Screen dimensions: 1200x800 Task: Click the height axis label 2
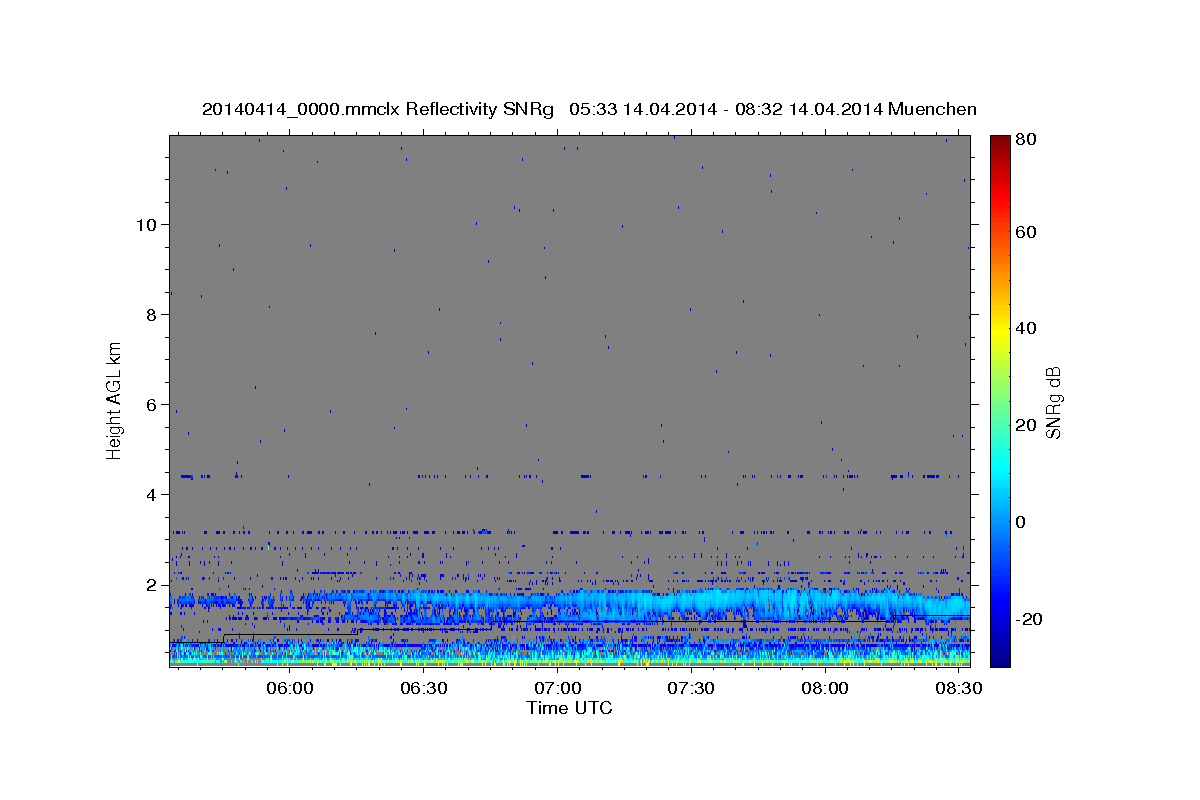tap(152, 584)
